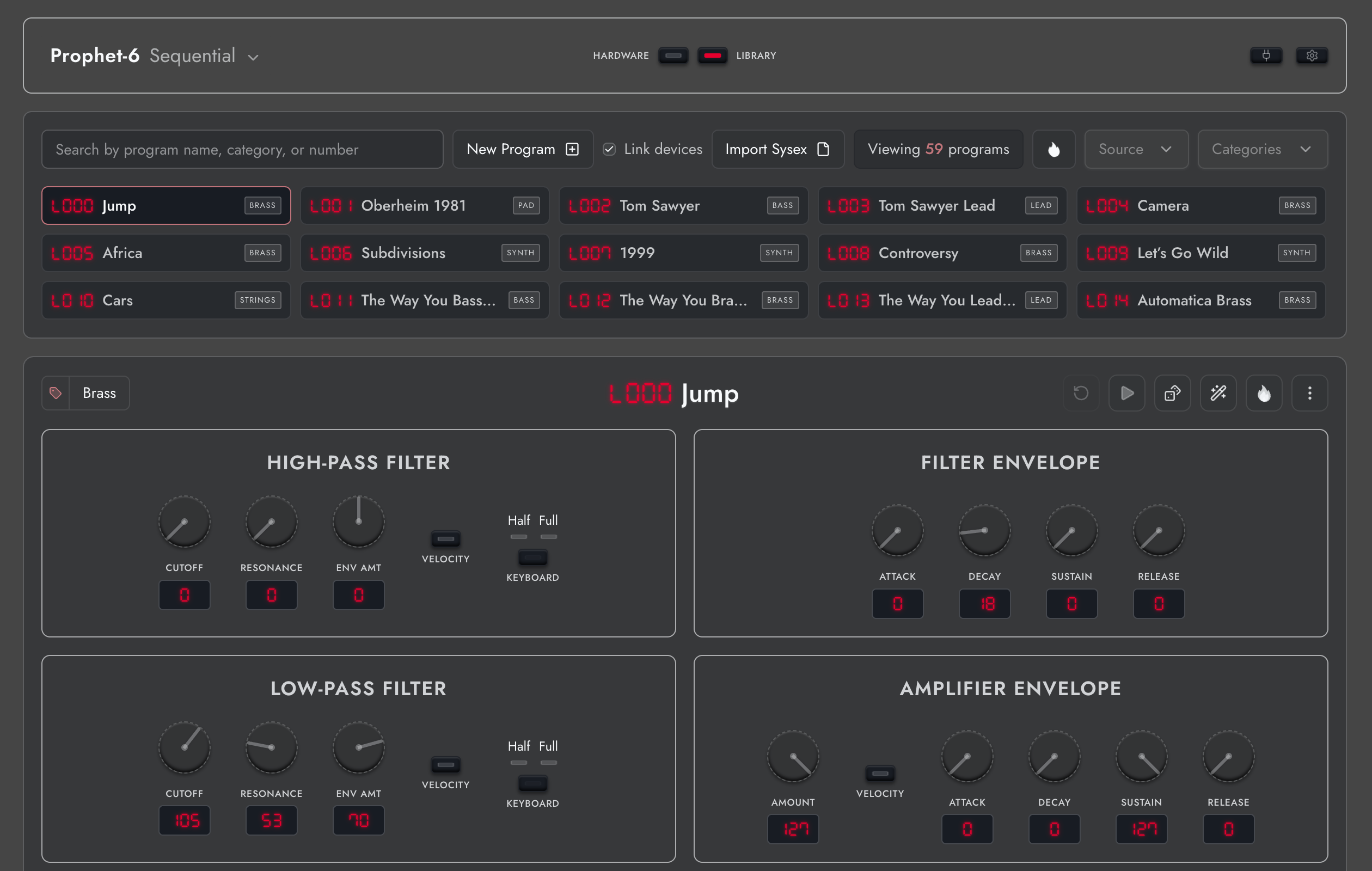
Task: Select program L010 Cars
Action: click(166, 300)
